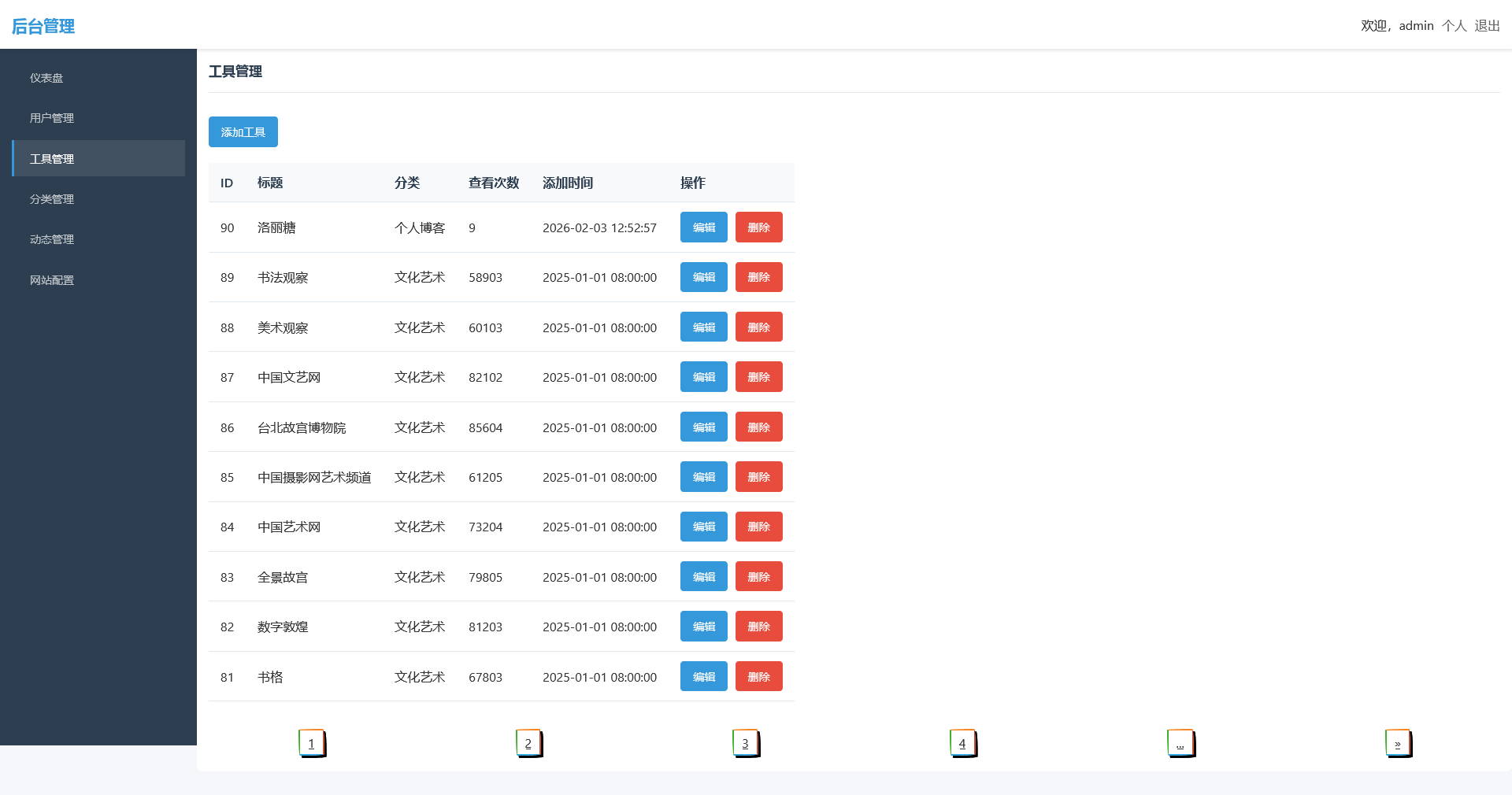Open the 用户管理 section

pyautogui.click(x=51, y=117)
